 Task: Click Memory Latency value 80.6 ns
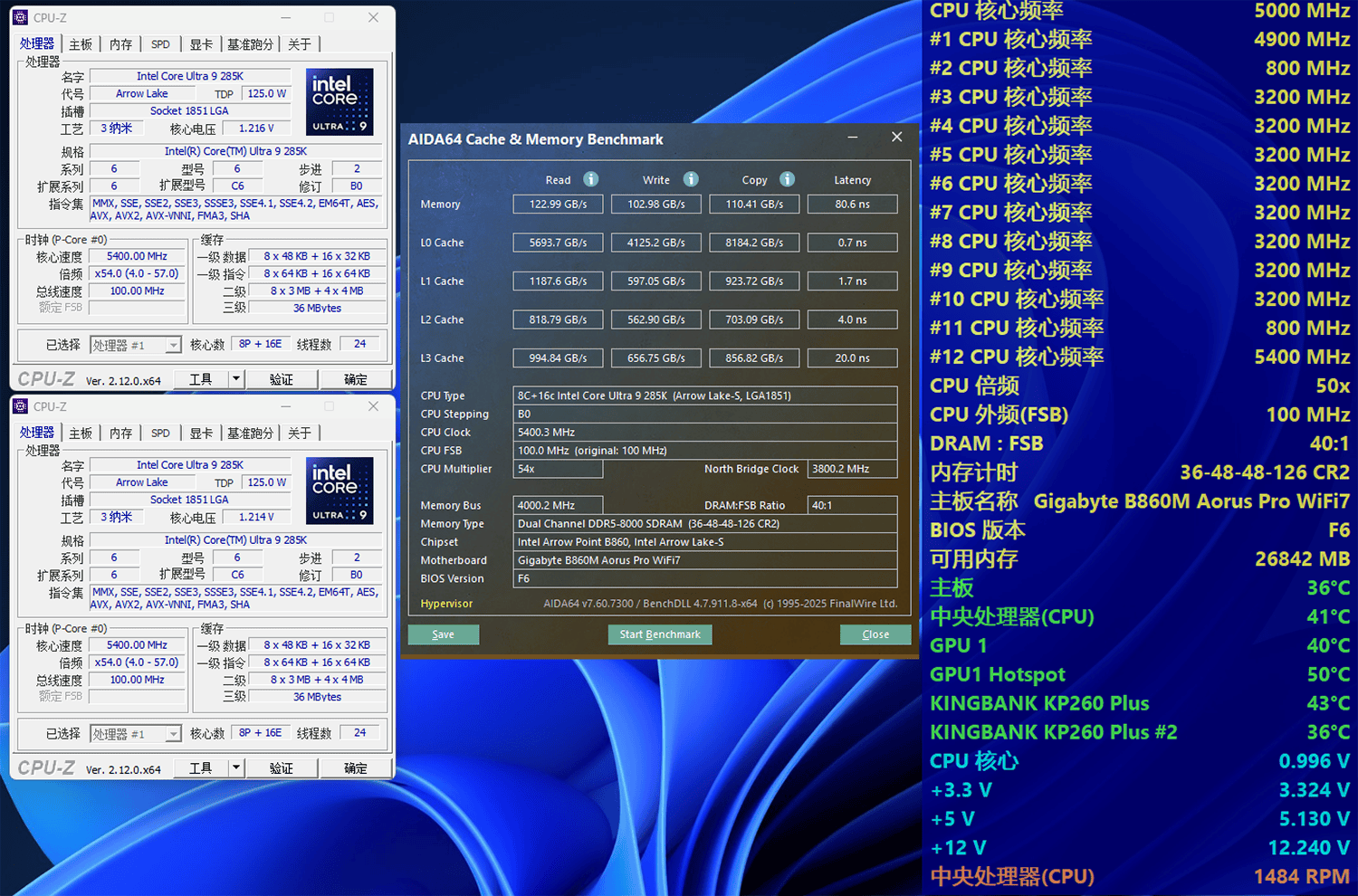coord(853,205)
